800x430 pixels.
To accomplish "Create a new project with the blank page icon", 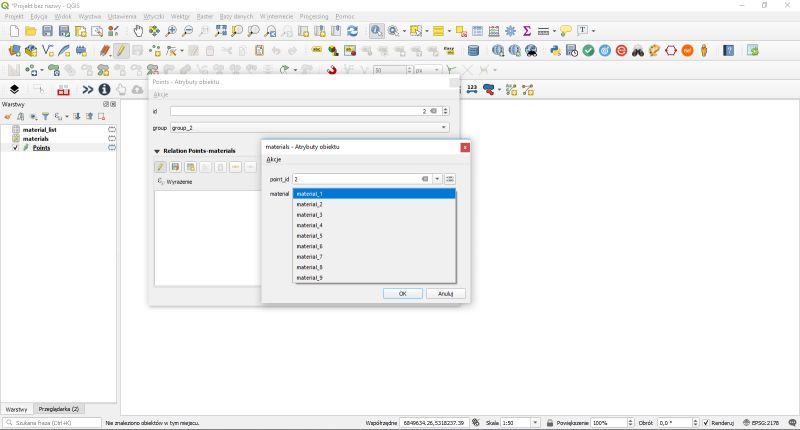I will [14, 31].
